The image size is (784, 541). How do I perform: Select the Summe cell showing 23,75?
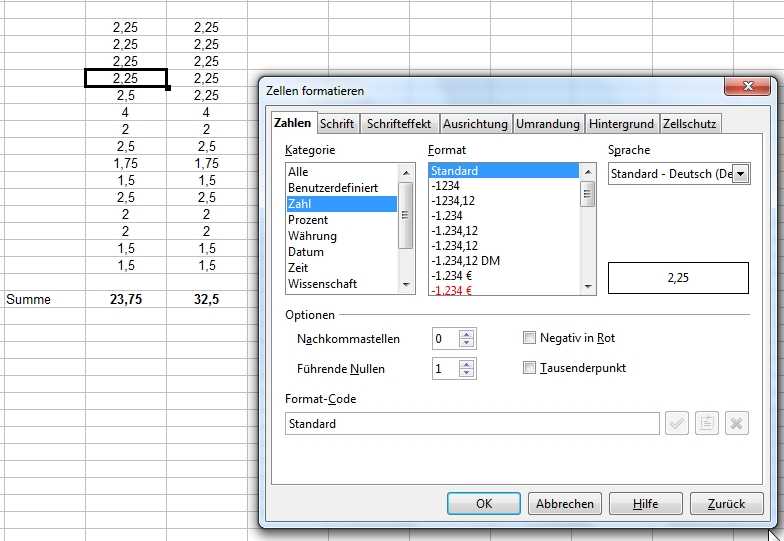tap(126, 299)
